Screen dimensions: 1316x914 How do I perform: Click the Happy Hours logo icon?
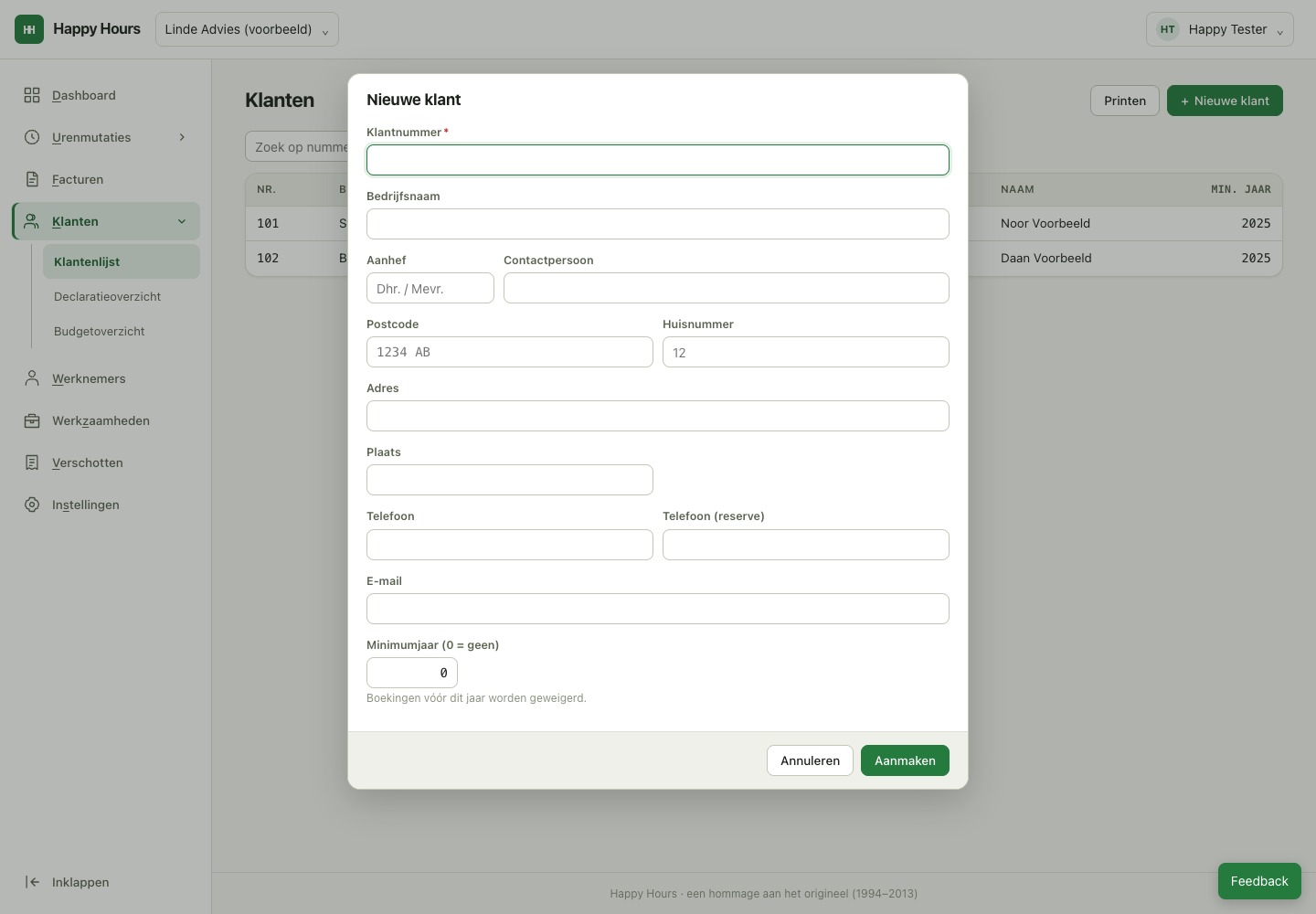tap(29, 29)
